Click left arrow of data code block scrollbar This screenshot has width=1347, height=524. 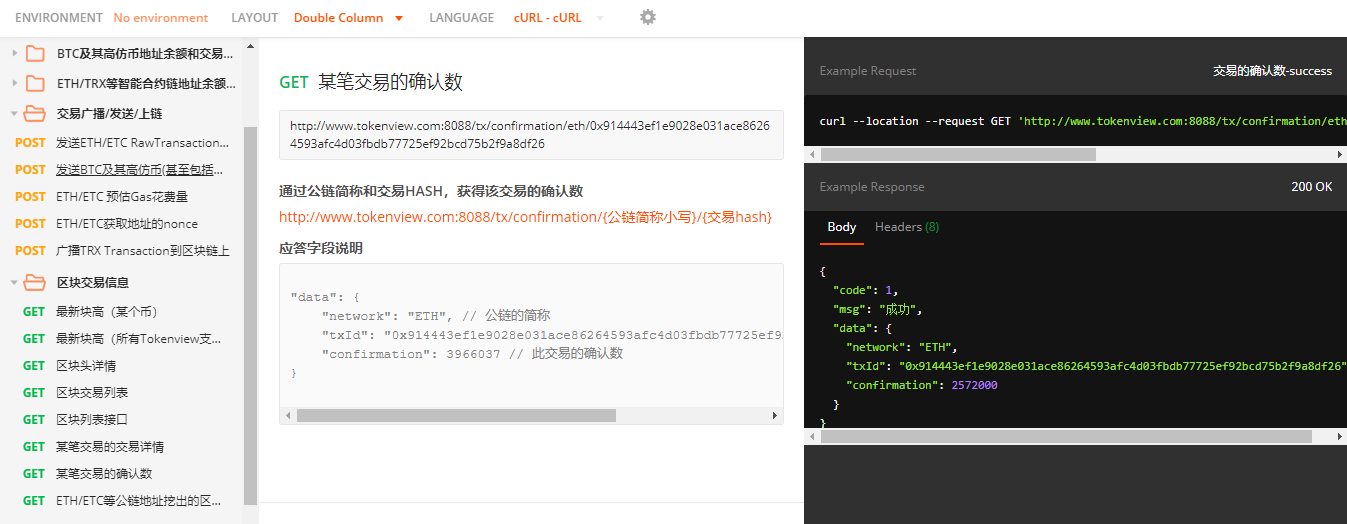point(288,415)
